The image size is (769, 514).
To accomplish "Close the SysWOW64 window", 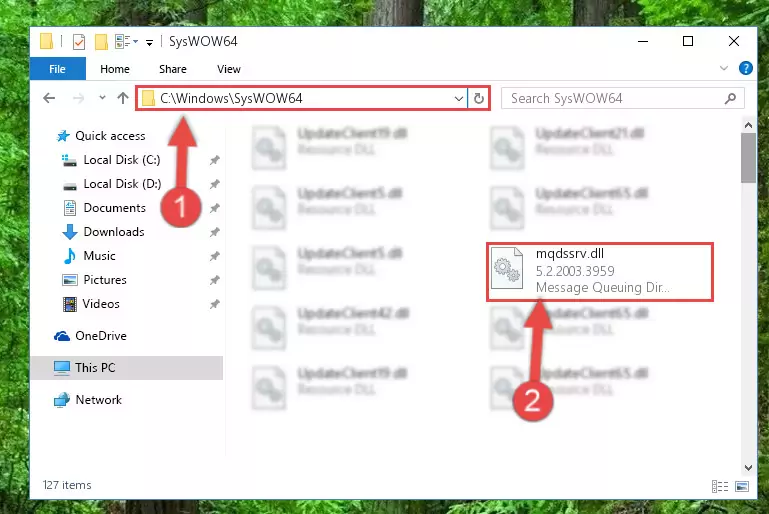I will point(734,41).
